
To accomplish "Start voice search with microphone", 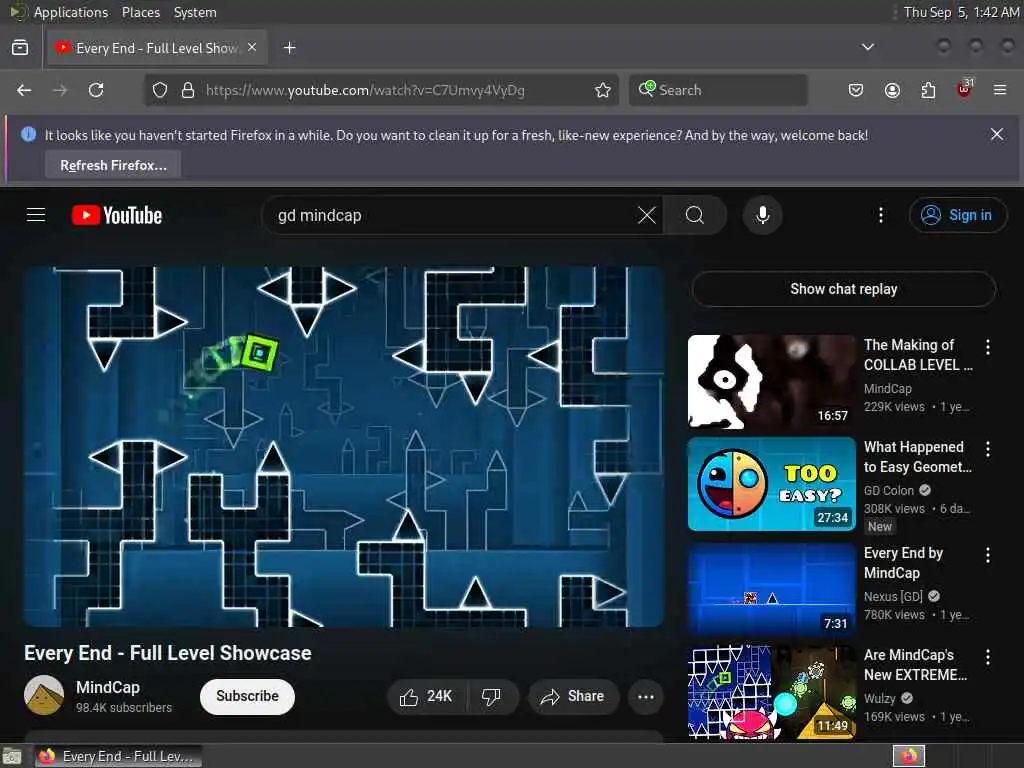I will point(762,215).
